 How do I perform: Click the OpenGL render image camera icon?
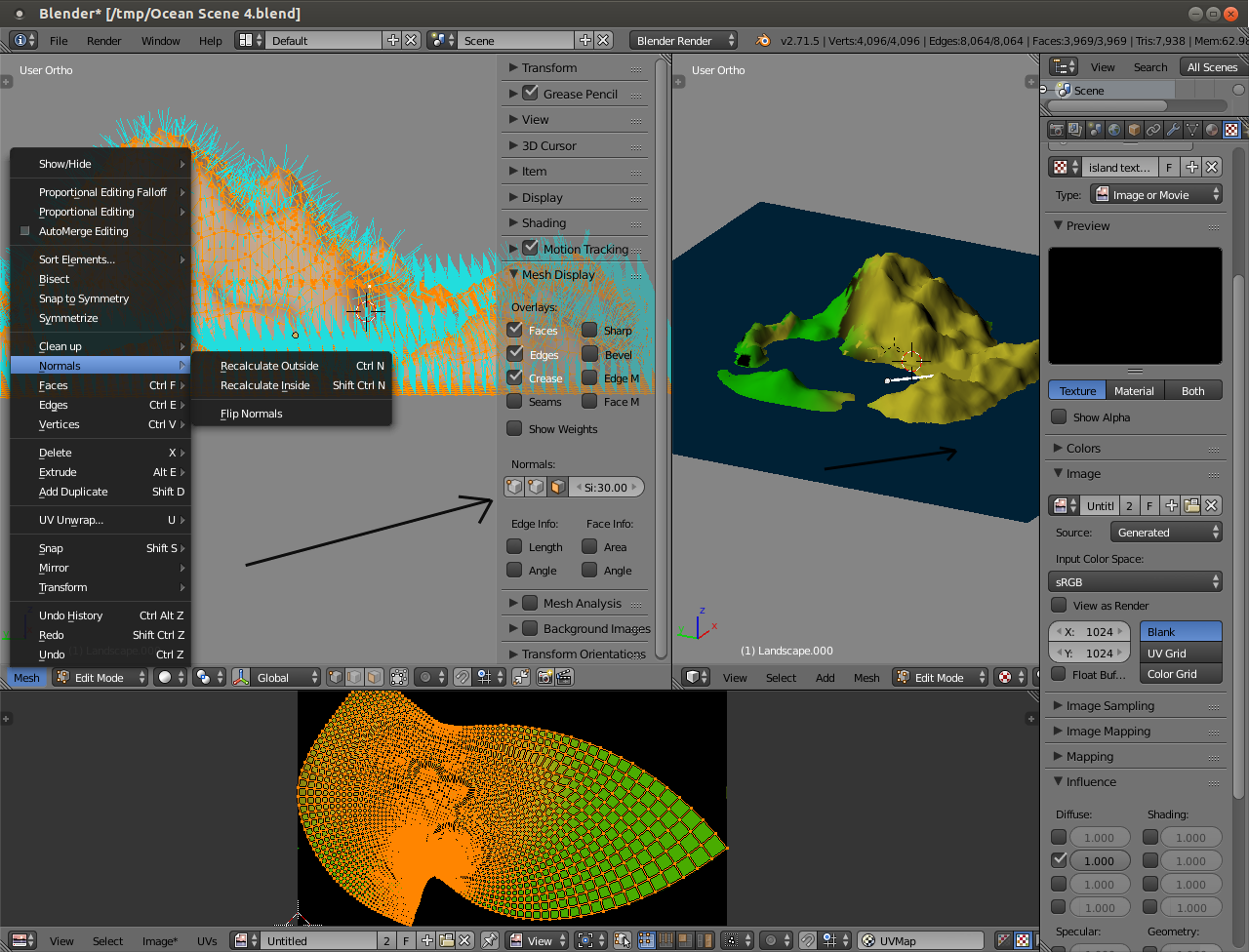pyautogui.click(x=545, y=677)
